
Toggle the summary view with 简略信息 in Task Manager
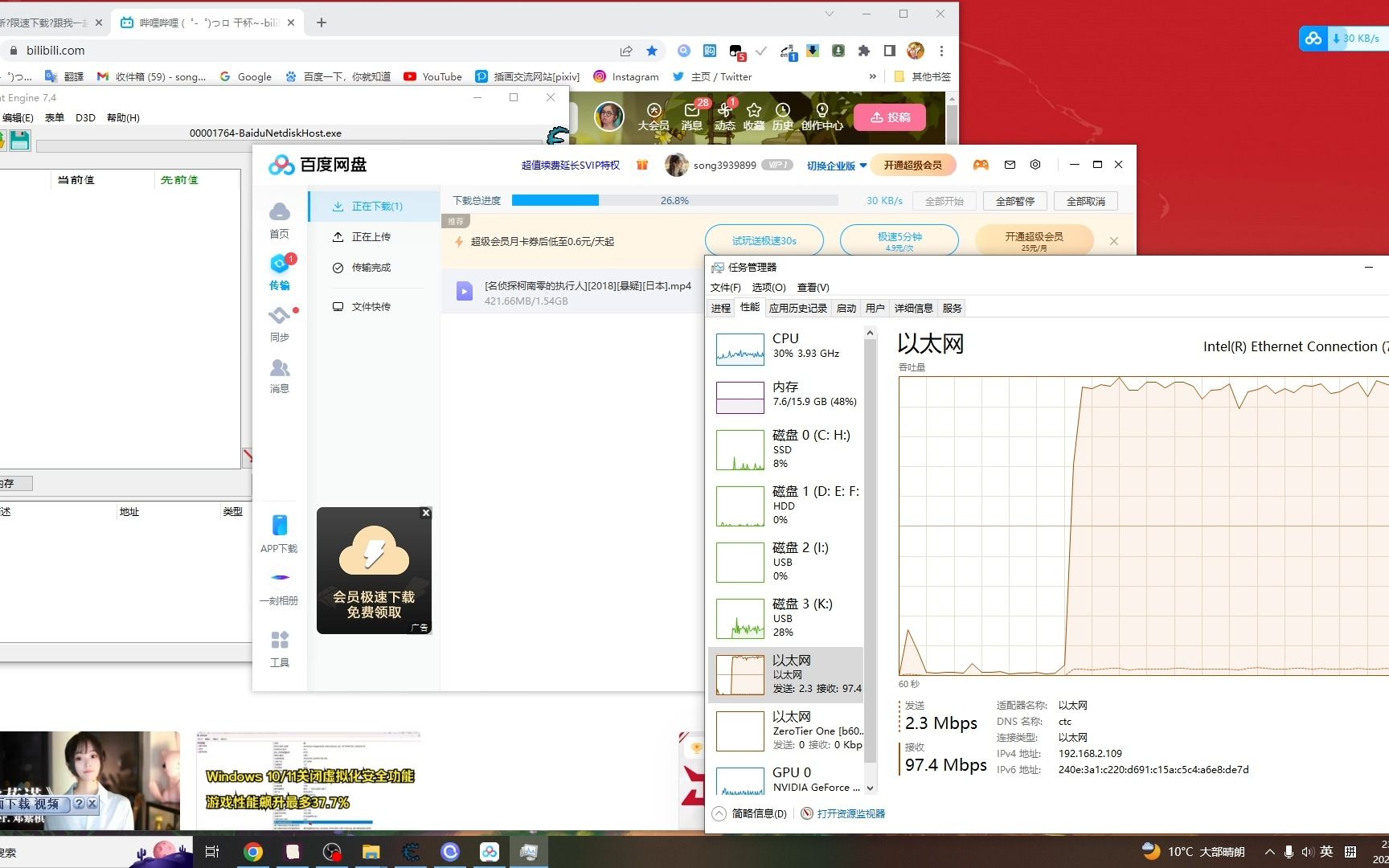coord(750,813)
